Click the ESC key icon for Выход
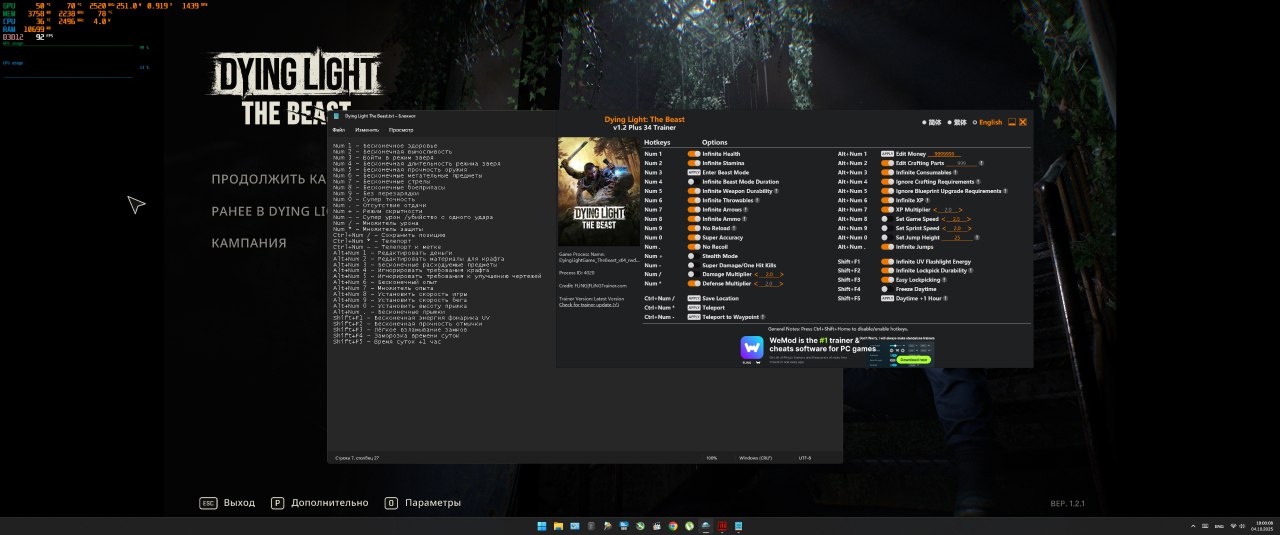Viewport: 1280px width, 535px height. click(x=208, y=503)
